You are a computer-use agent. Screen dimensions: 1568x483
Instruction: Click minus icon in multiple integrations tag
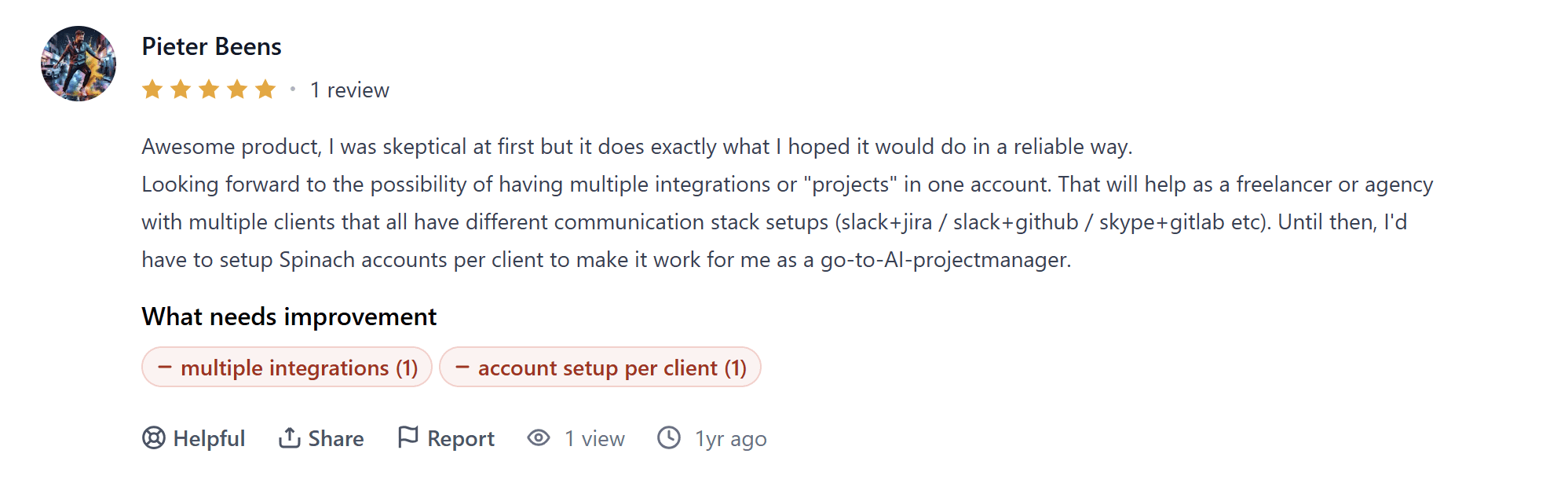point(165,367)
